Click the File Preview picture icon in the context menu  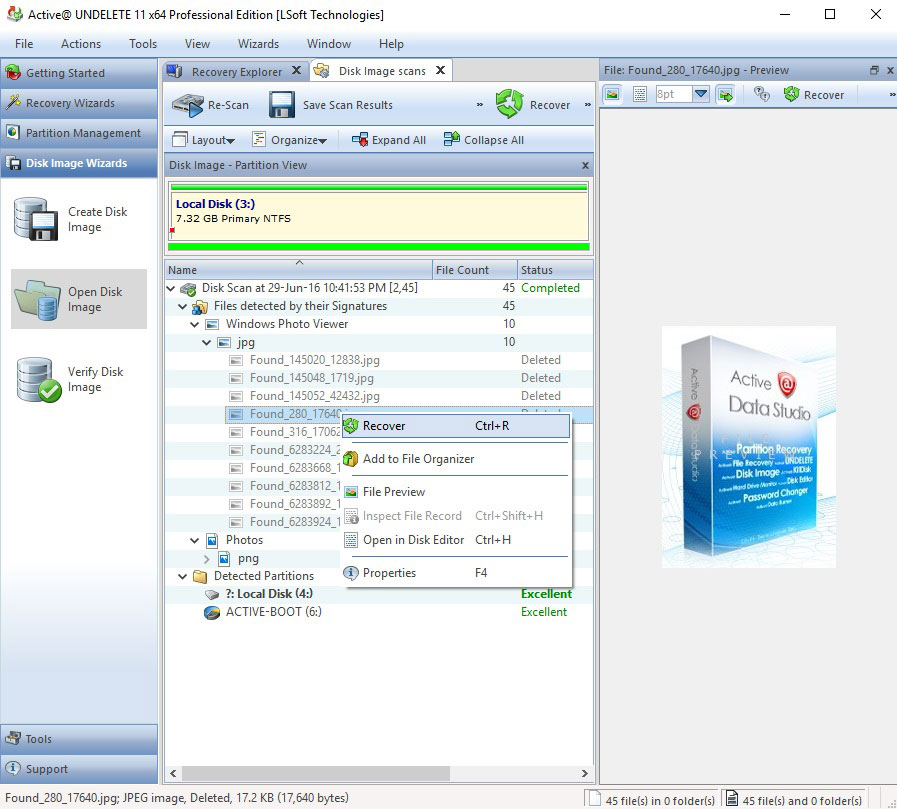(x=351, y=492)
